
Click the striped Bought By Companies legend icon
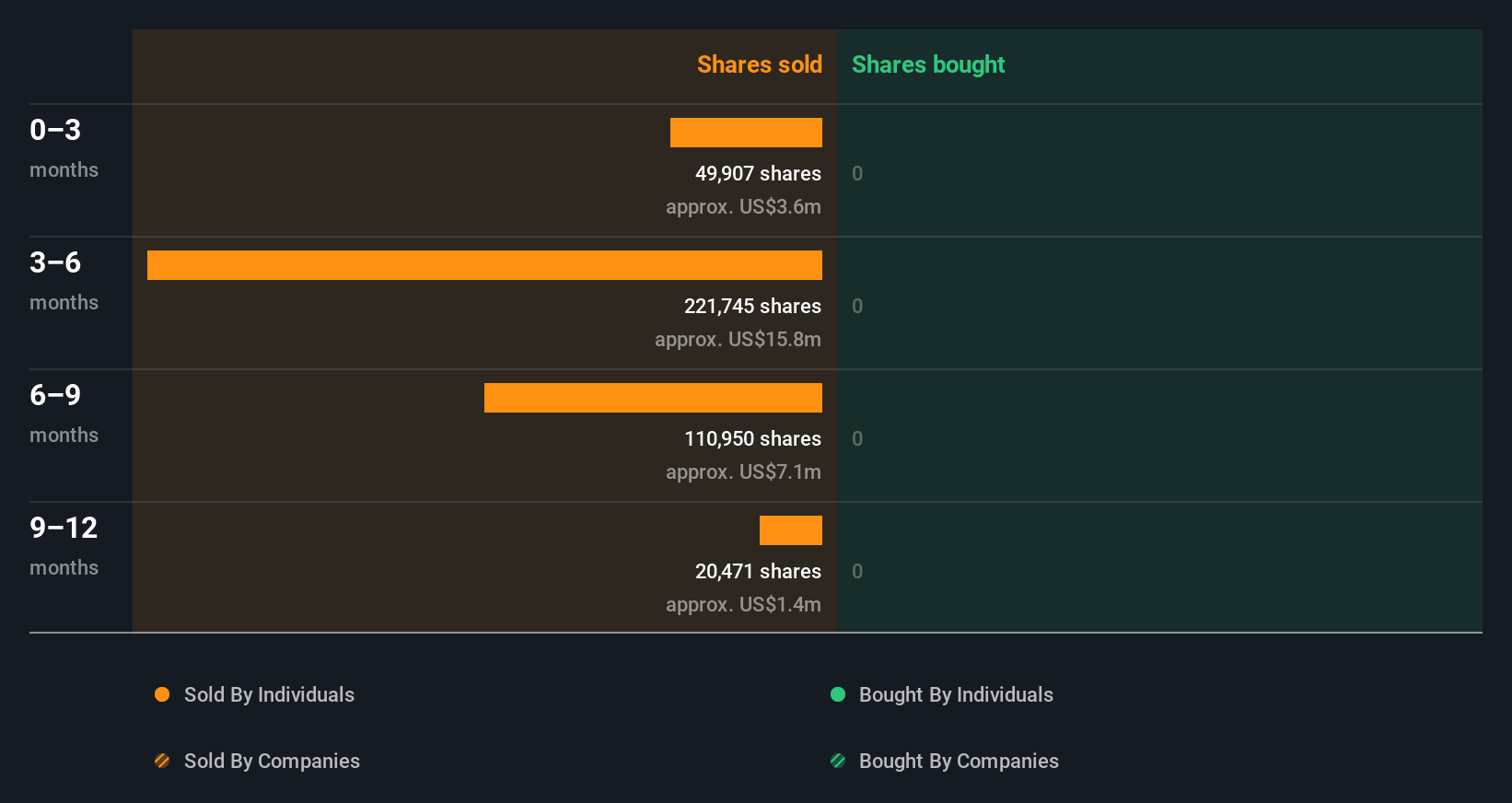pyautogui.click(x=838, y=761)
